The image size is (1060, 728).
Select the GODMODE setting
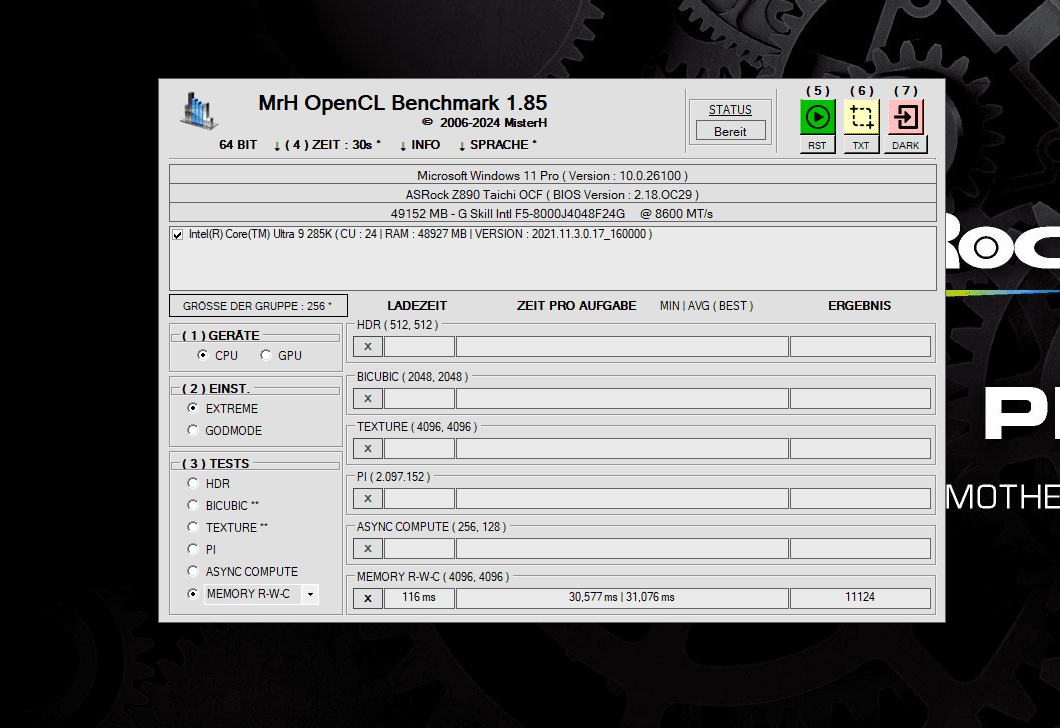(193, 430)
